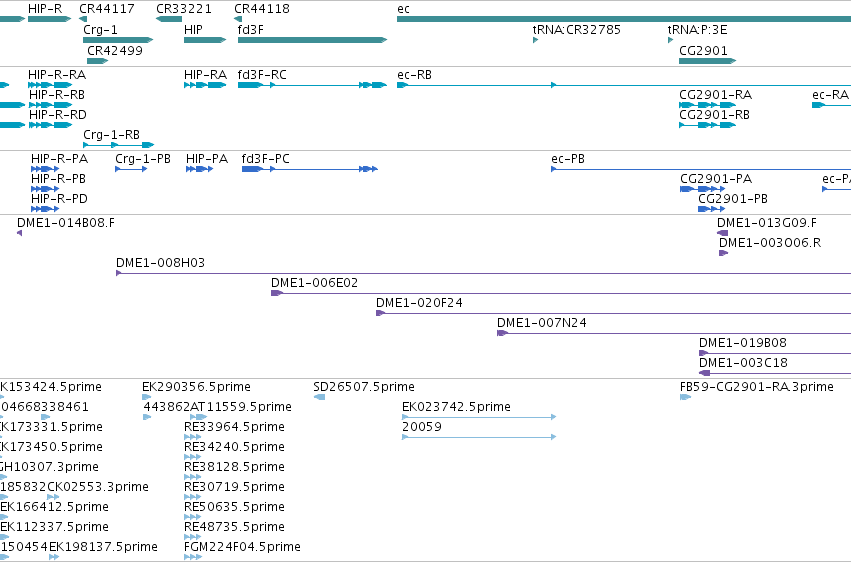Image resolution: width=851 pixels, height=562 pixels.
Task: Select the RE48735.5prime EST
Action: [x=193, y=537]
